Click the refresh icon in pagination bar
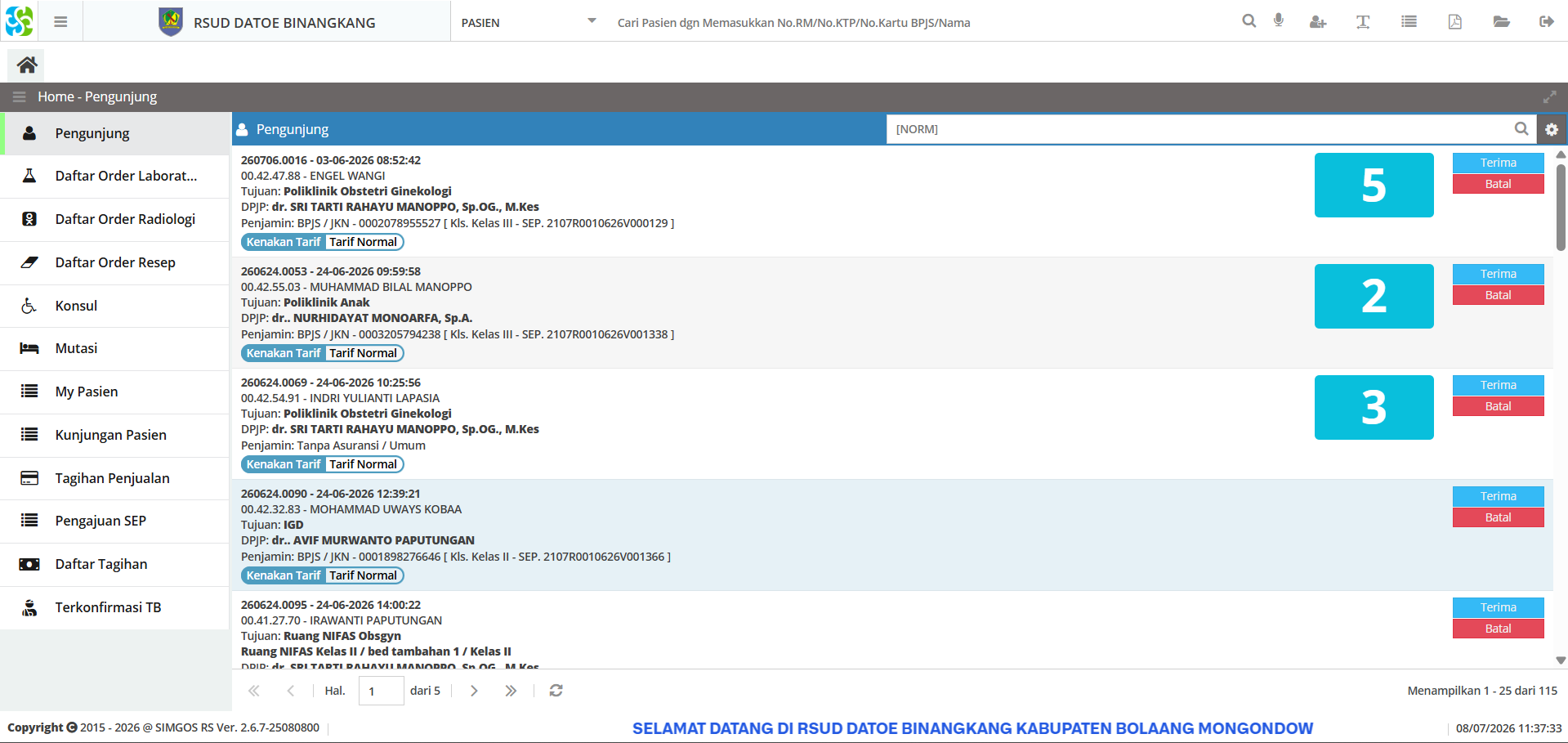The width and height of the screenshot is (1568, 743). click(556, 691)
